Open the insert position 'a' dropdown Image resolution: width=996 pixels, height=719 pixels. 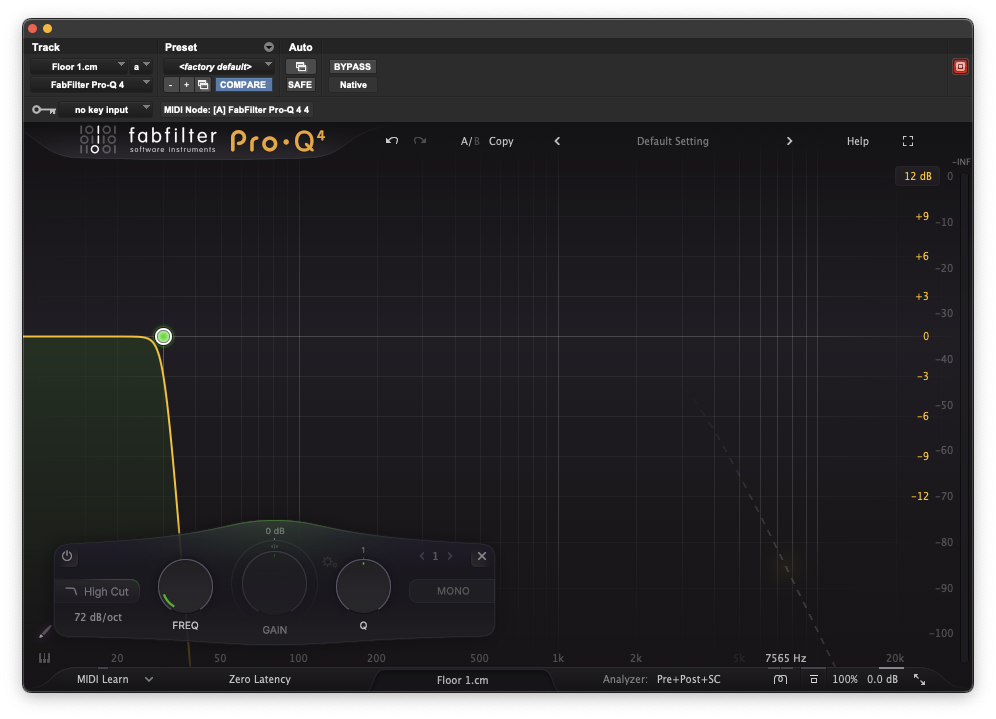[141, 67]
